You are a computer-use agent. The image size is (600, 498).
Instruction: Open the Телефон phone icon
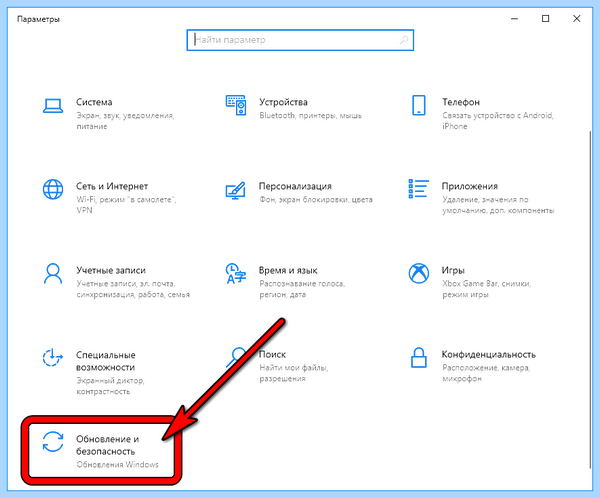(419, 105)
